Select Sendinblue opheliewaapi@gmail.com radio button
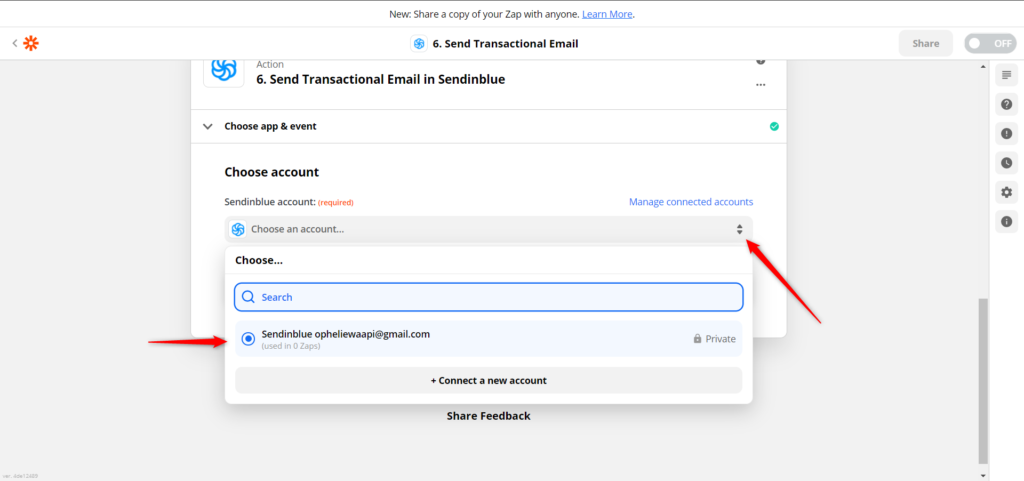Image resolution: width=1024 pixels, height=481 pixels. (x=248, y=339)
